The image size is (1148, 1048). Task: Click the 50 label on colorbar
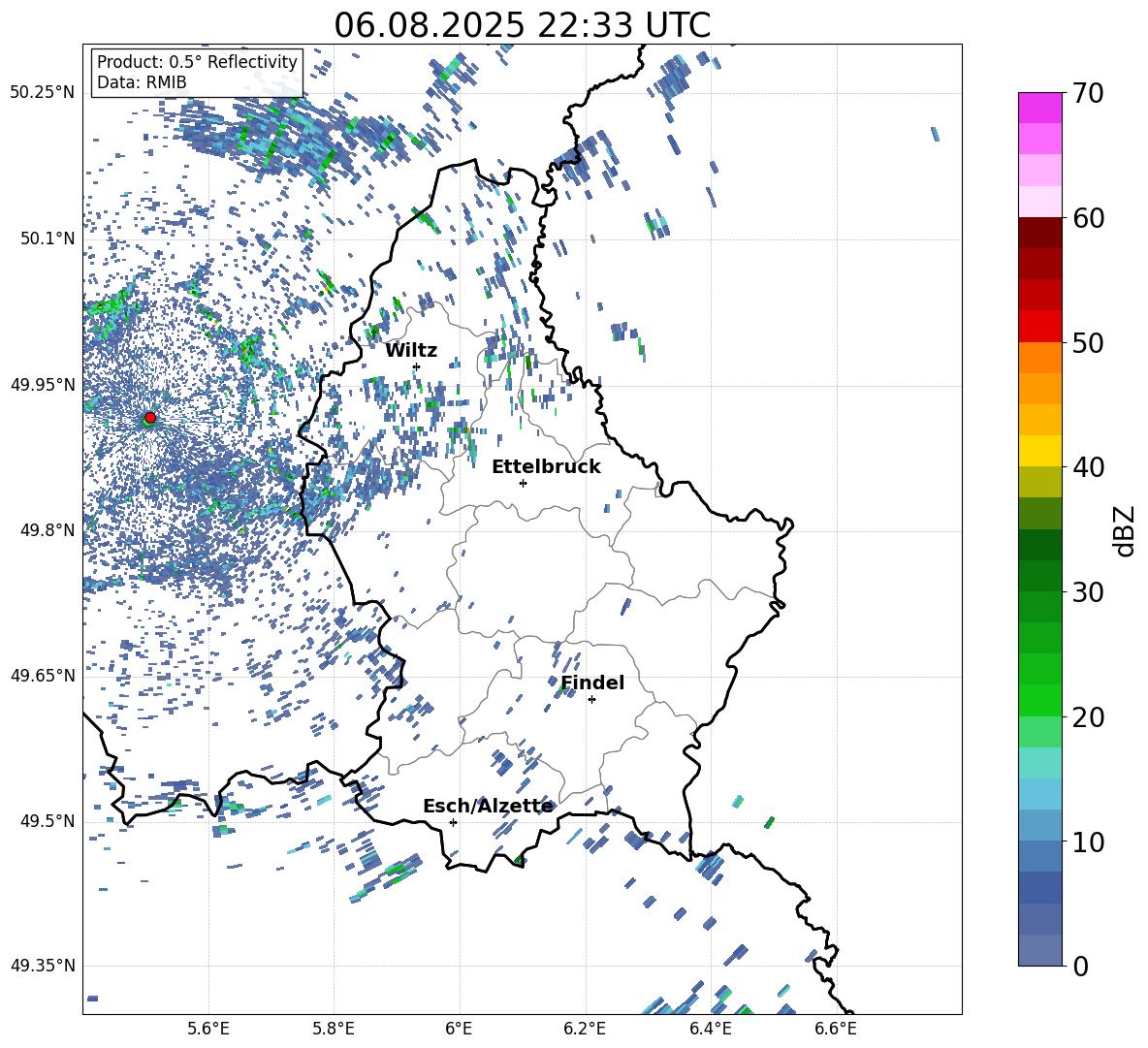(x=1088, y=342)
